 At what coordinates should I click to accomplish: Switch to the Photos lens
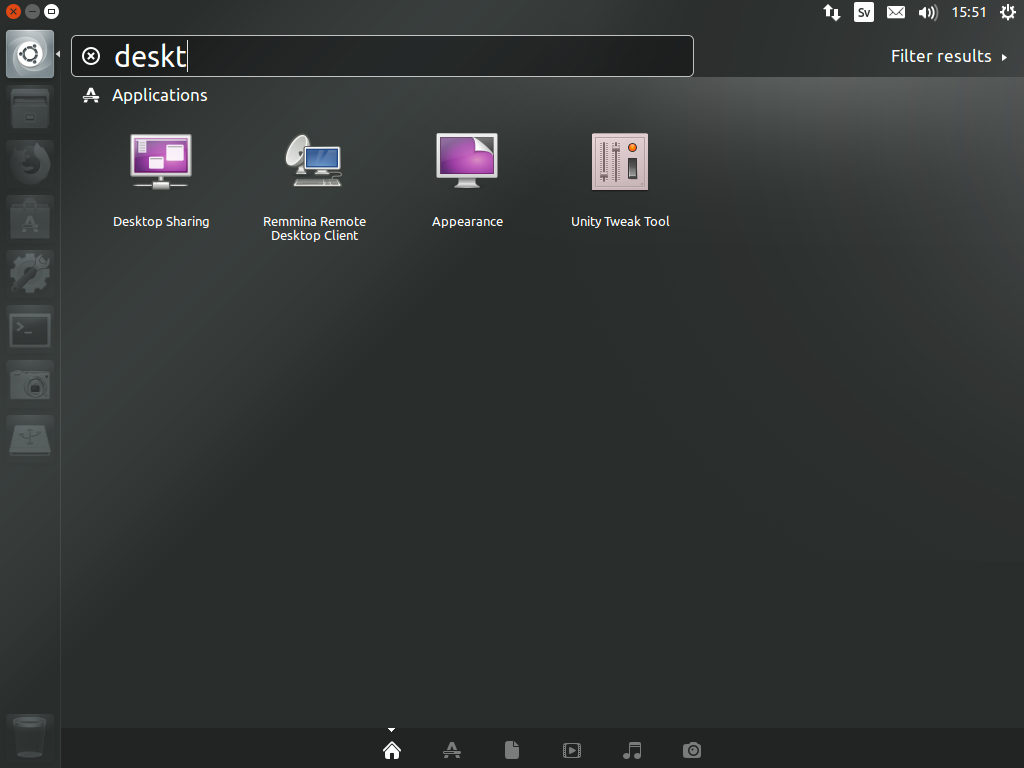692,750
